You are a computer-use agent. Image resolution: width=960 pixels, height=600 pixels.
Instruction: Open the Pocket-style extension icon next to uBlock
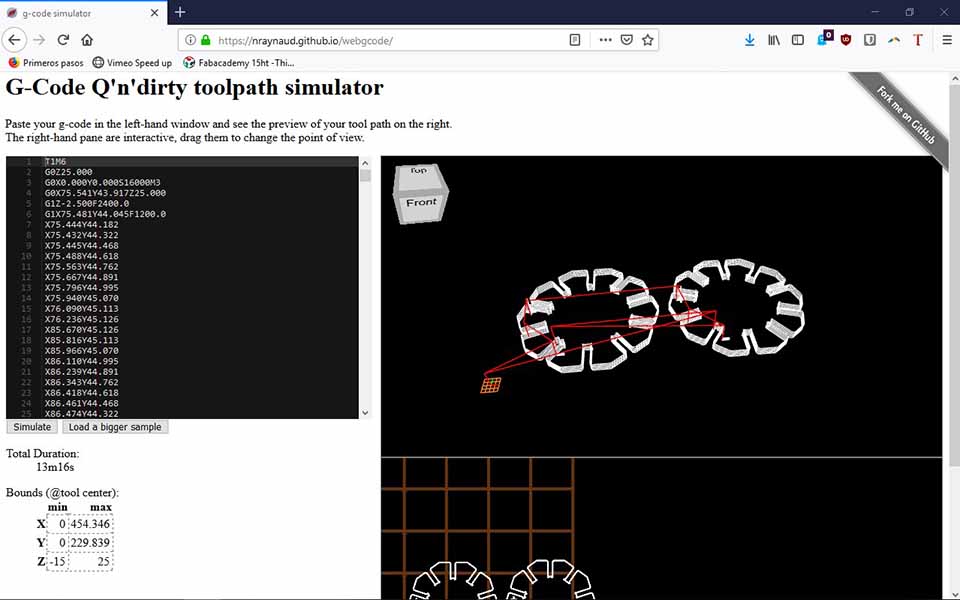pyautogui.click(x=869, y=40)
